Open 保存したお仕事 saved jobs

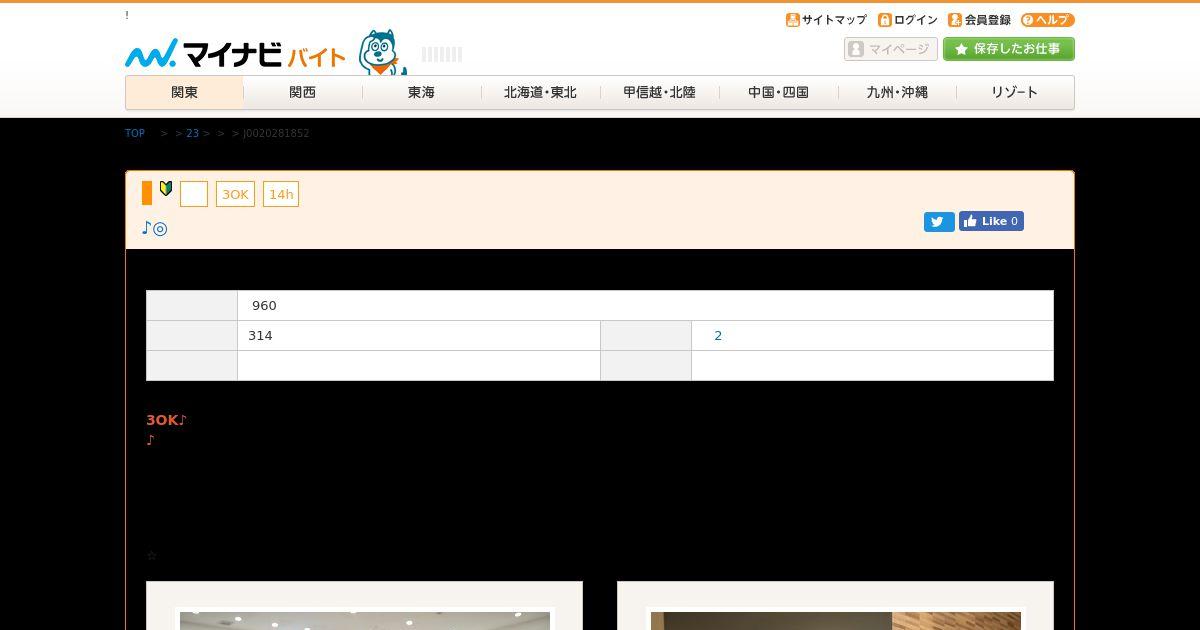point(1009,49)
